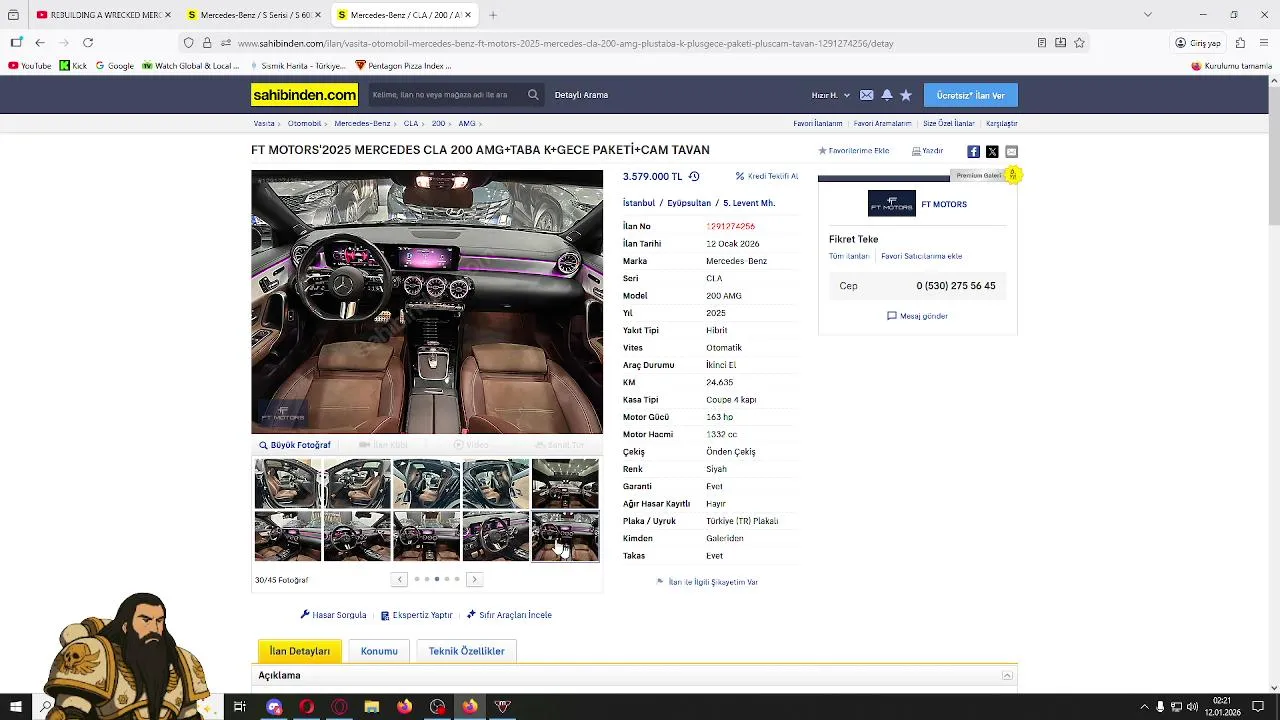Image resolution: width=1280 pixels, height=720 pixels.
Task: Open the list all tabs dropdown
Action: [1148, 15]
